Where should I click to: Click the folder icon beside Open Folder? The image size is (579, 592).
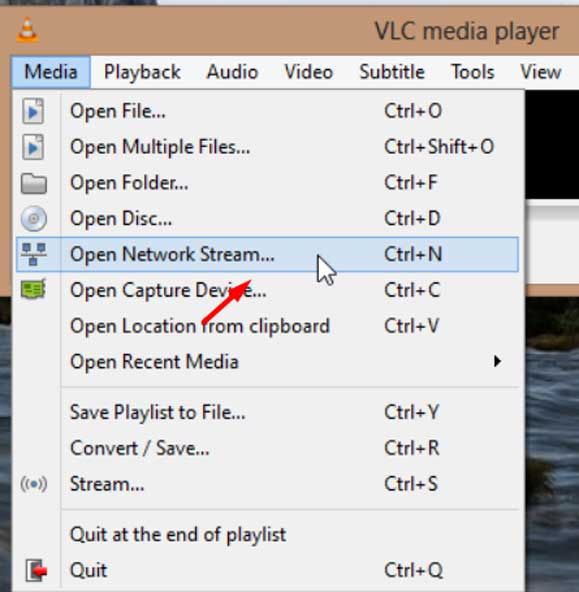[x=34, y=183]
